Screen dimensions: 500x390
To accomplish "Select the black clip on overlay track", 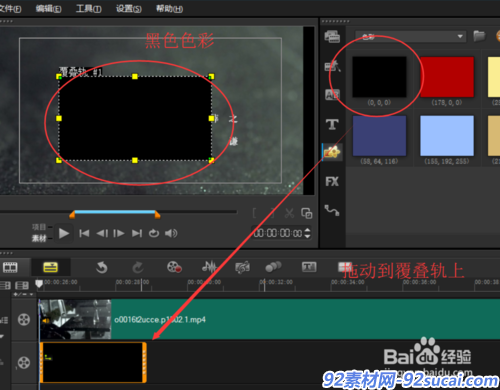I will [x=93, y=362].
